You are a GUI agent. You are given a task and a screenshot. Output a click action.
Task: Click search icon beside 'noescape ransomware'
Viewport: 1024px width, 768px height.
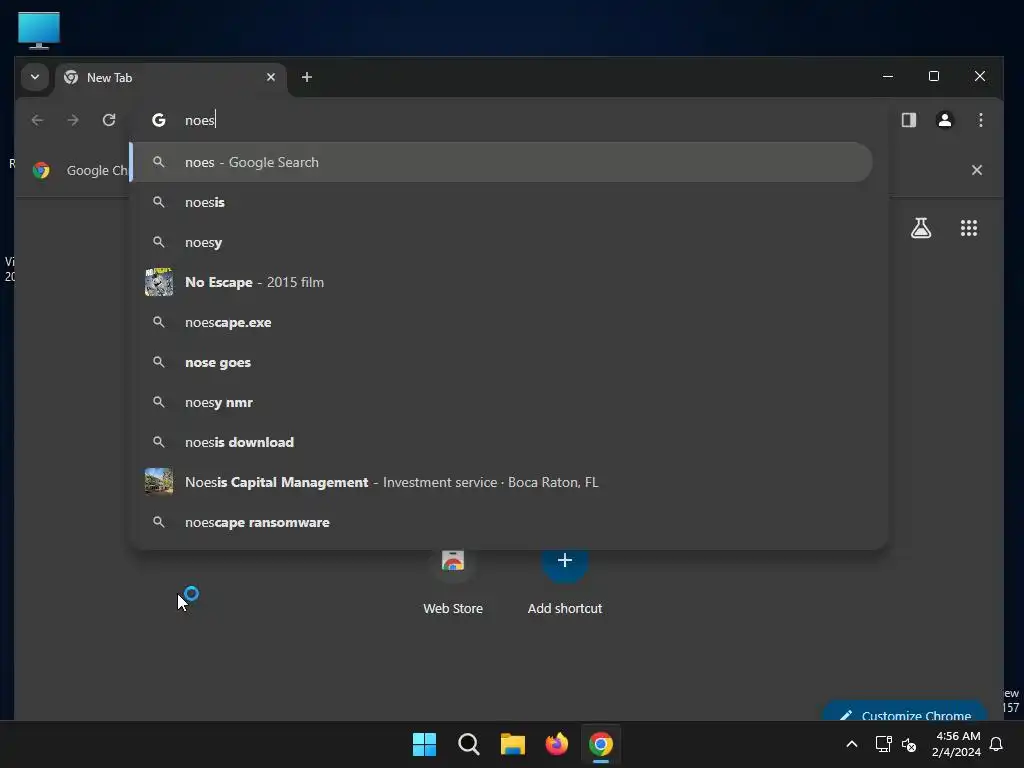(x=159, y=522)
